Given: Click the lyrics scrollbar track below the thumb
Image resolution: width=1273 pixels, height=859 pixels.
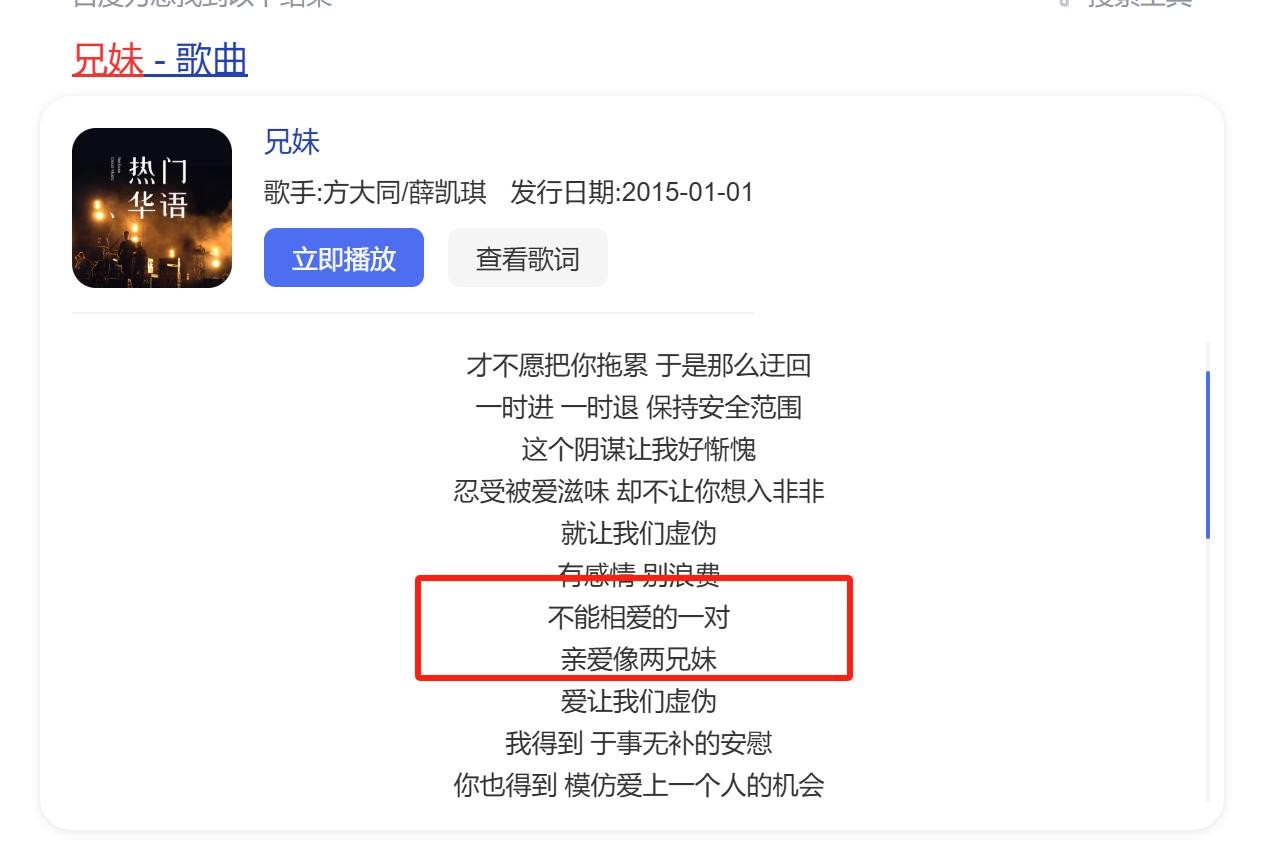Looking at the screenshot, I should click(x=1208, y=670).
